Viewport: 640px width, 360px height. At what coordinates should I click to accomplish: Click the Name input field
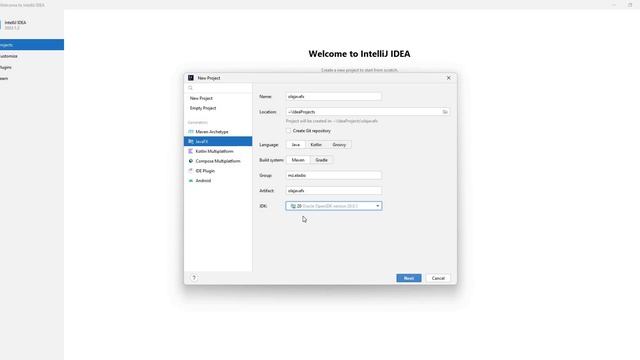pos(334,97)
